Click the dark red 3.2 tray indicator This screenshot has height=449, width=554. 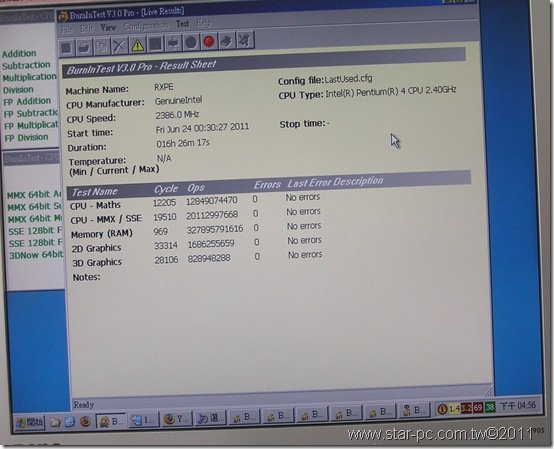click(x=466, y=408)
